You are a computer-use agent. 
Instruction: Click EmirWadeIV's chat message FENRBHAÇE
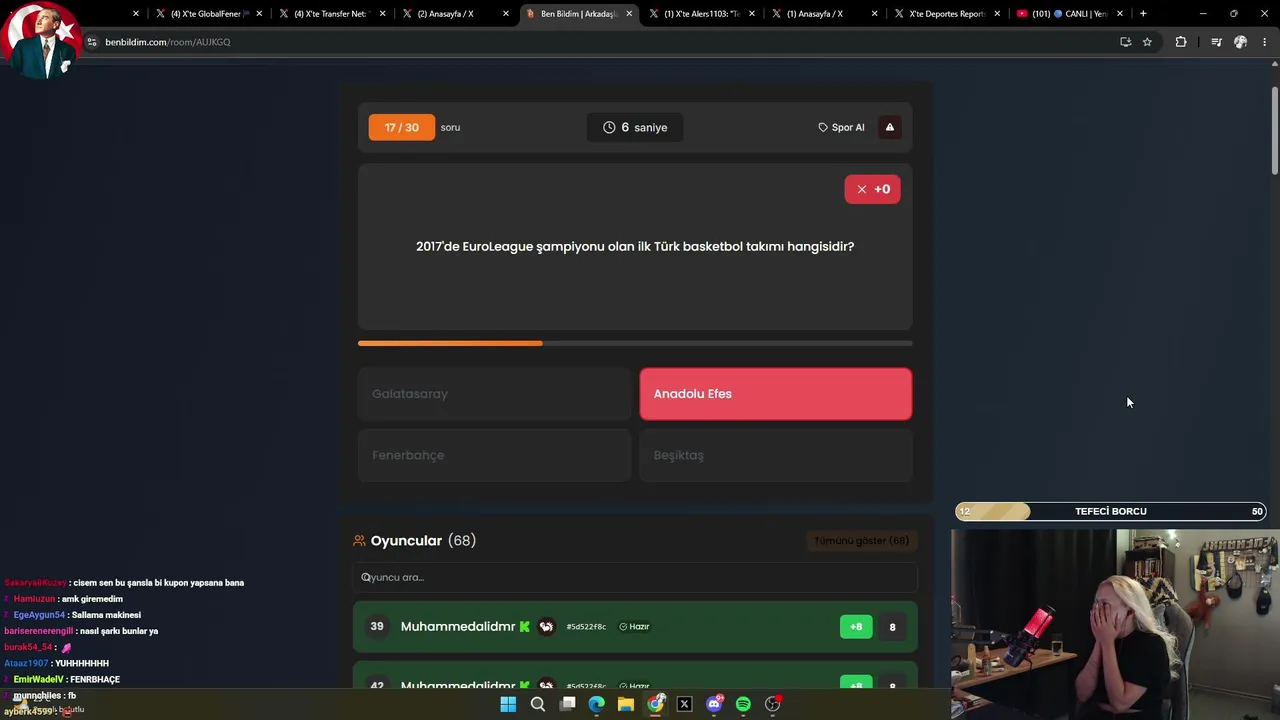click(x=95, y=680)
